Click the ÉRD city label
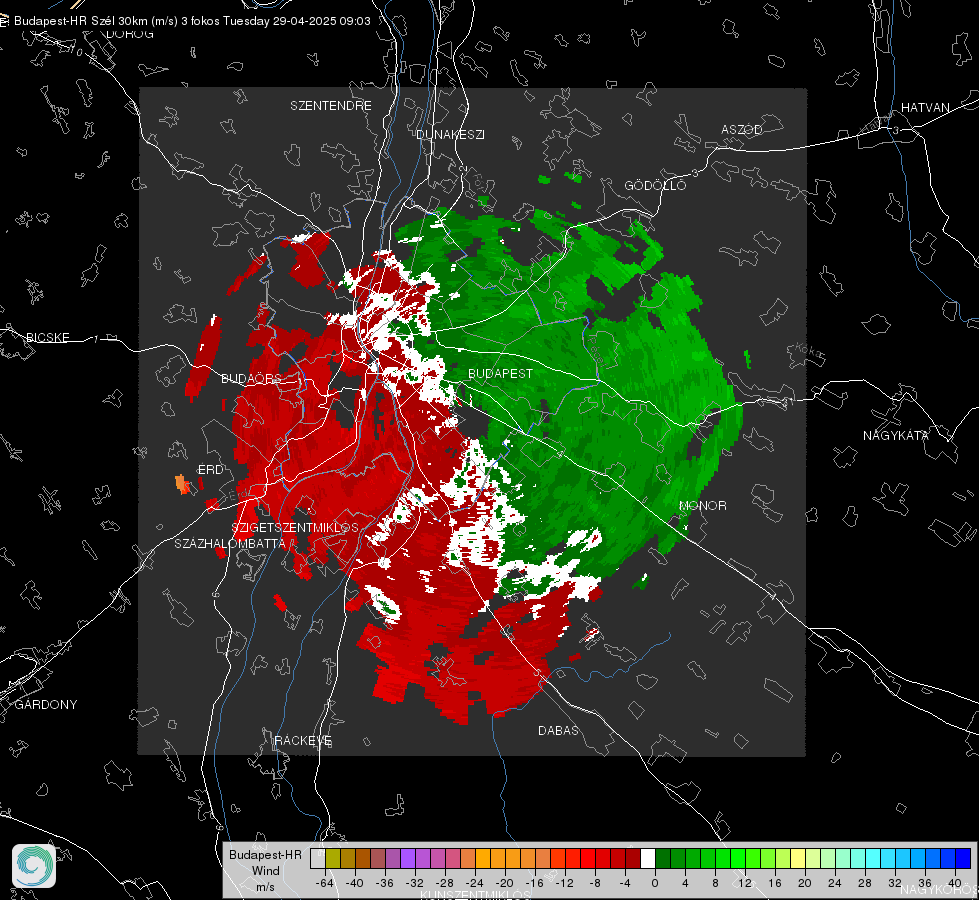Viewport: 979px width, 900px height. click(x=210, y=470)
